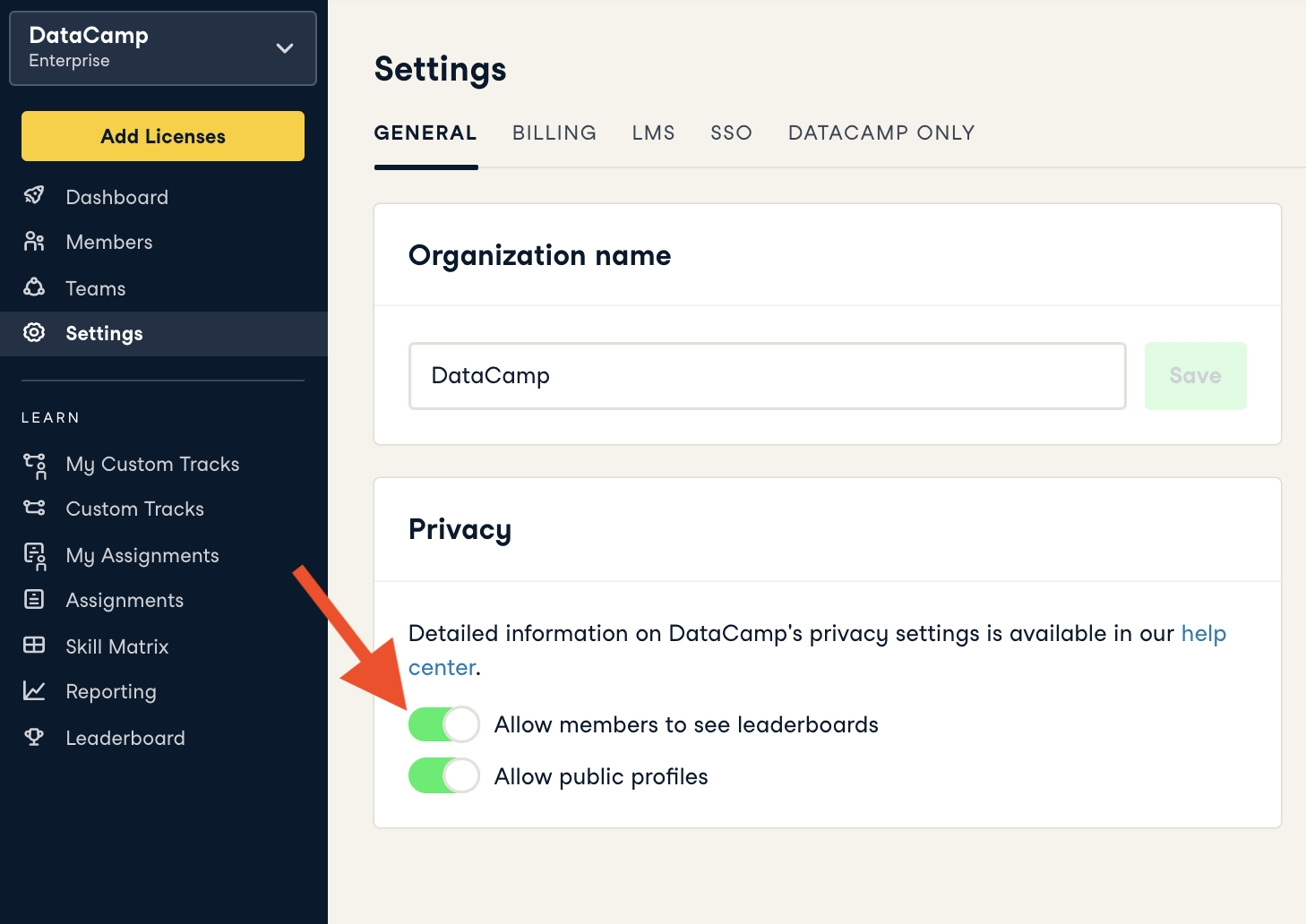Select the SSO tab
Screen dimensions: 1306x924
(731, 133)
